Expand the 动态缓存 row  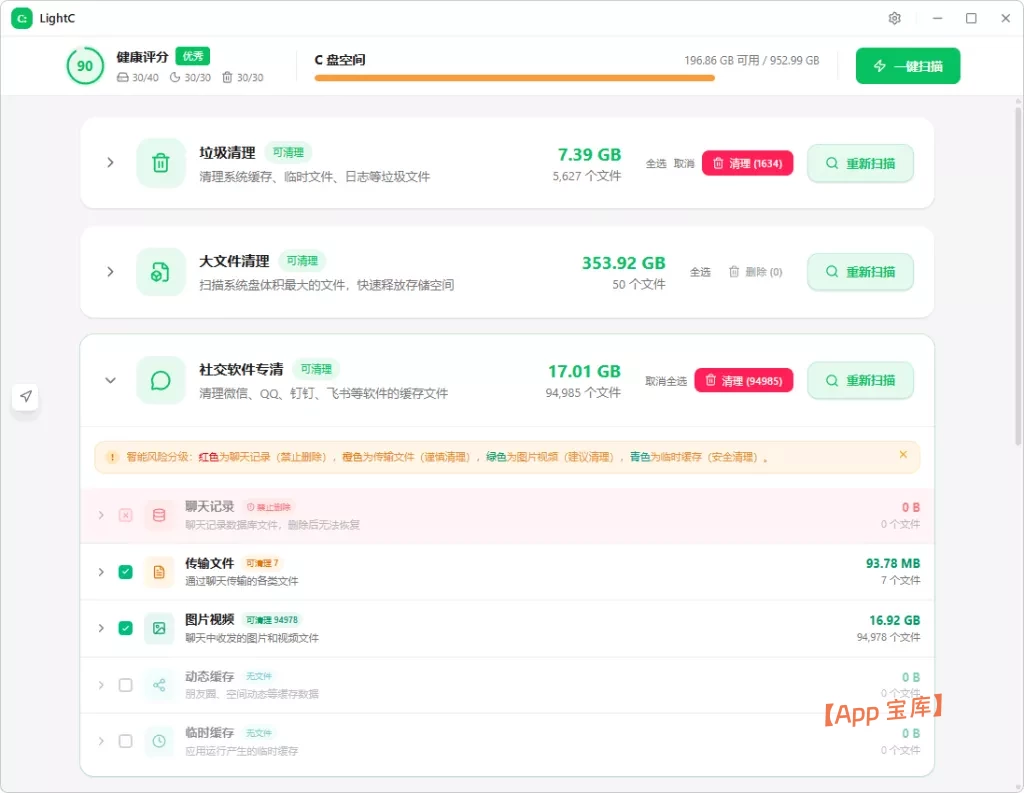[x=101, y=685]
